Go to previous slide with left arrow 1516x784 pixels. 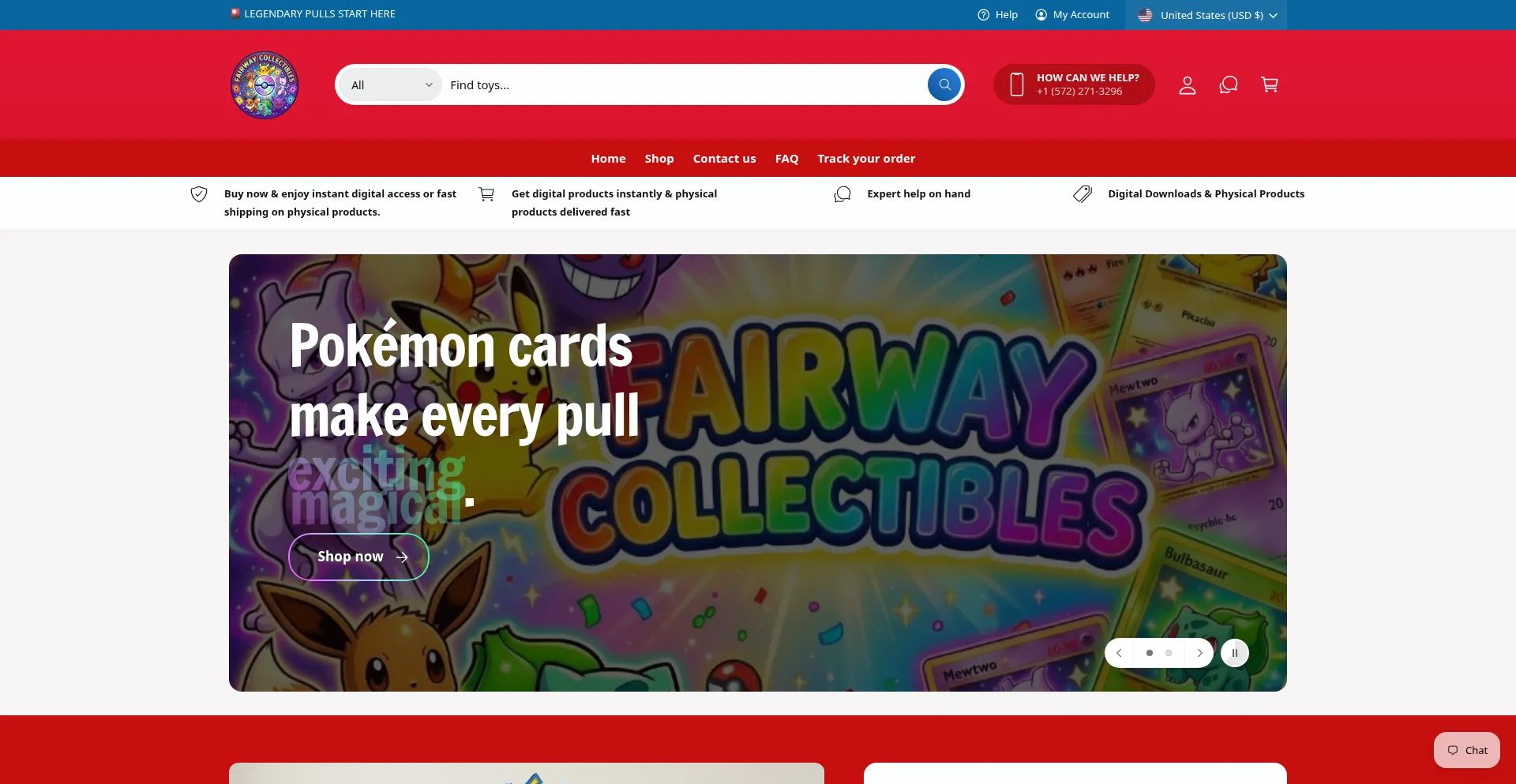[x=1119, y=653]
